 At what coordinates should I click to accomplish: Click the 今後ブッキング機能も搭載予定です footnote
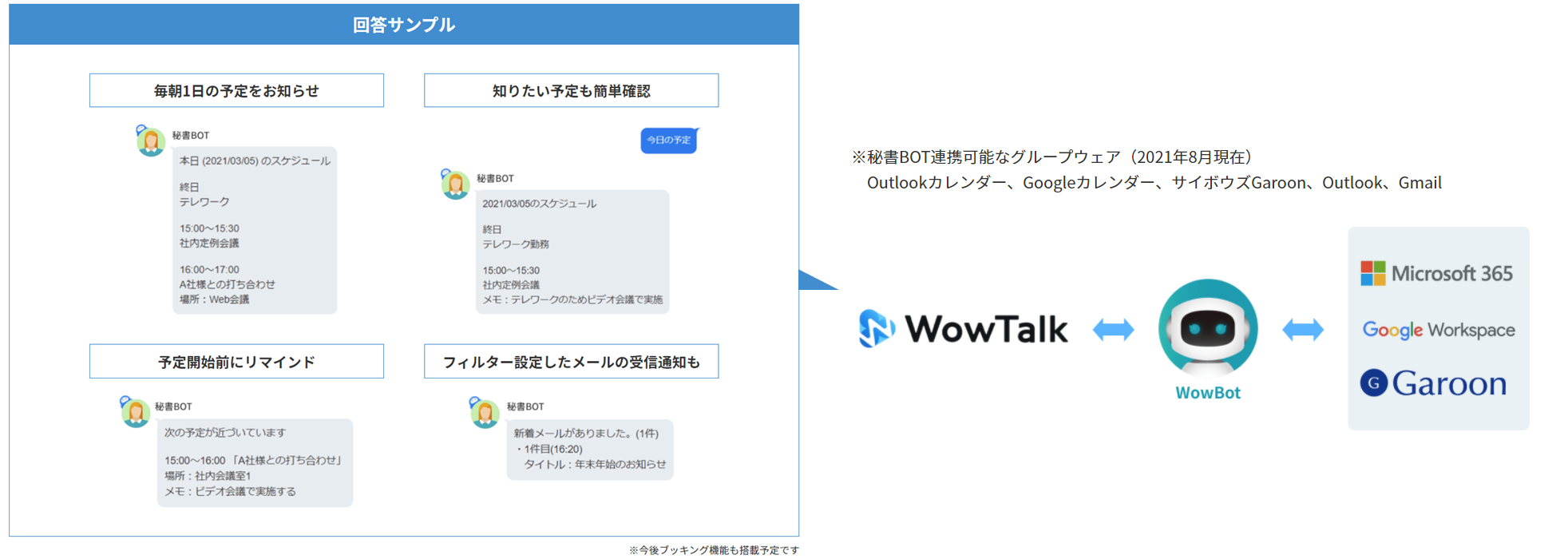714,550
